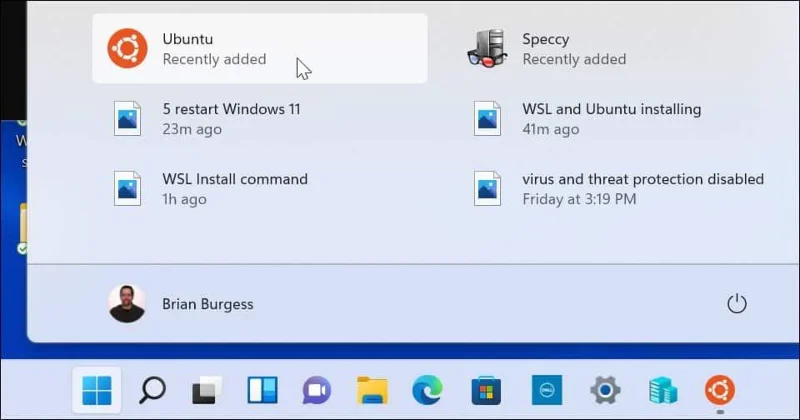Open Microsoft Store from the taskbar
800x420 pixels.
[486, 390]
